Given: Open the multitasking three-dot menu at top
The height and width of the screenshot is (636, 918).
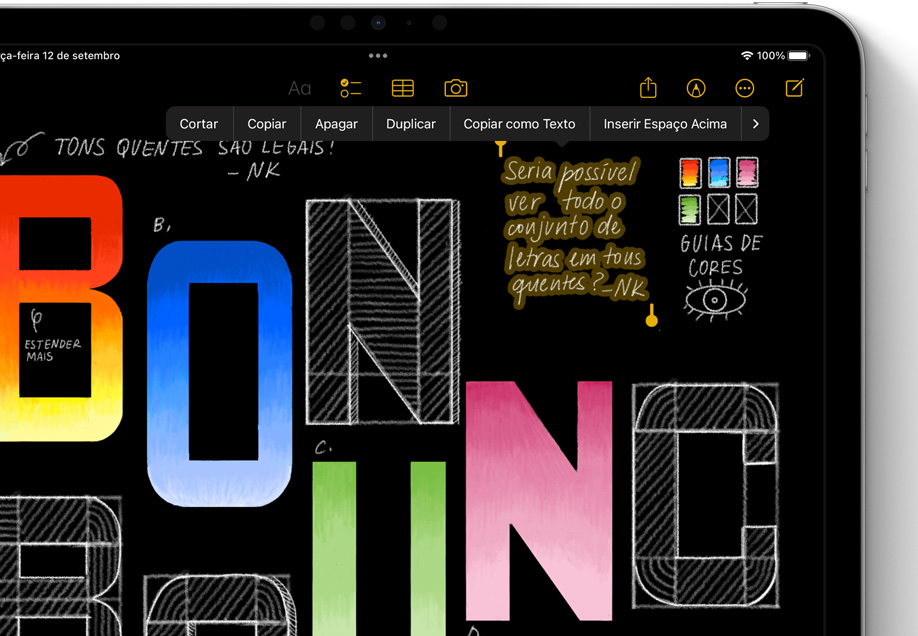Looking at the screenshot, I should pyautogui.click(x=378, y=56).
